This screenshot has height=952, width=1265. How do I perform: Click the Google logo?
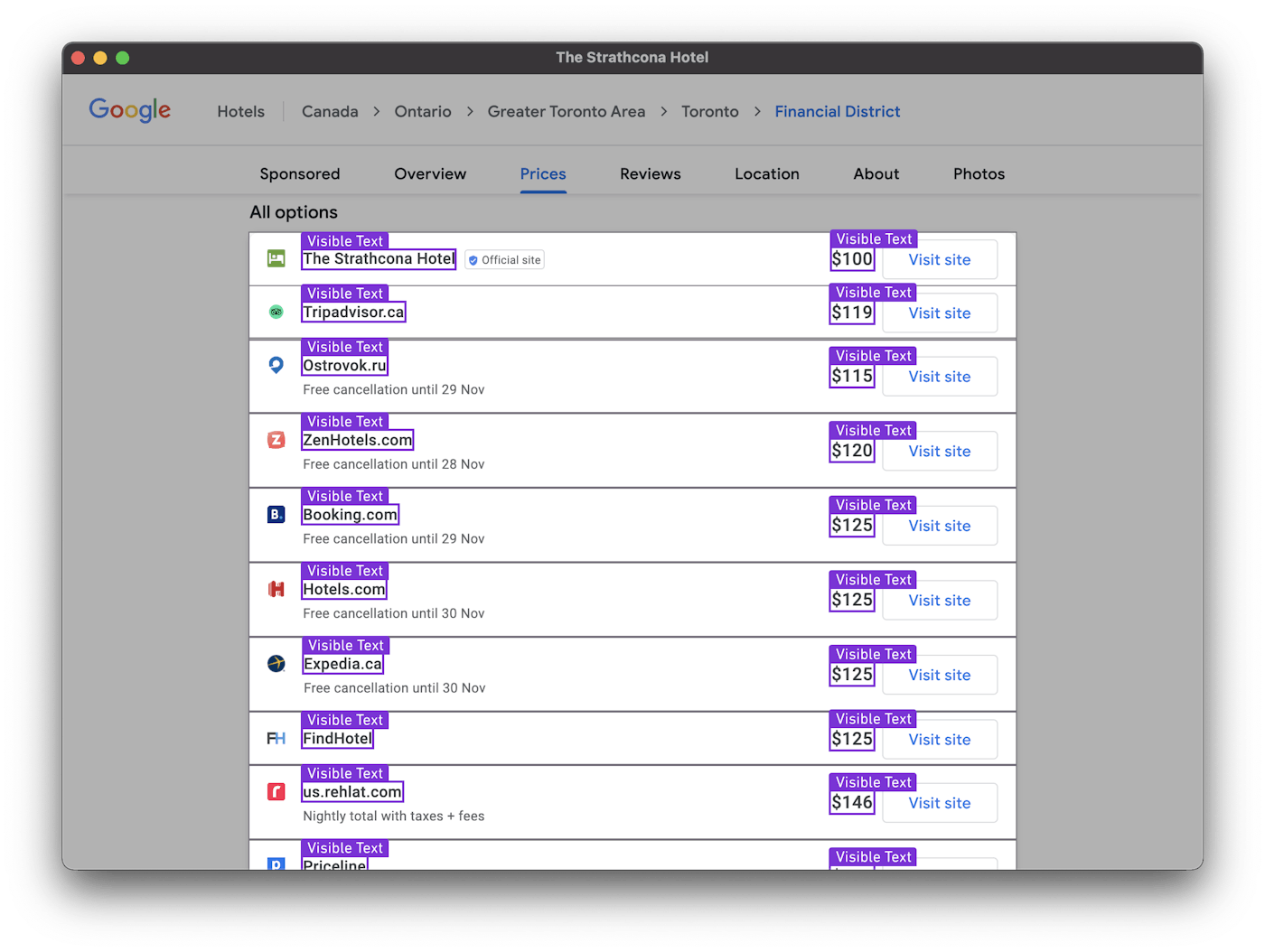click(129, 110)
